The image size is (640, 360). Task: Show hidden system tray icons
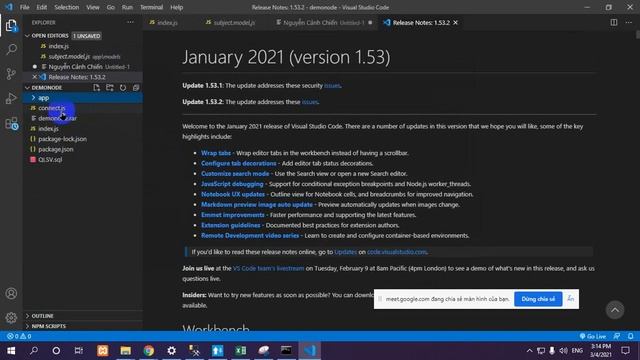529,351
